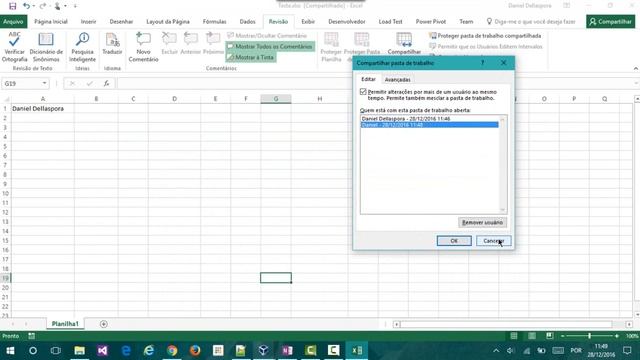
Task: Click the dialog help question mark
Action: tap(482, 63)
